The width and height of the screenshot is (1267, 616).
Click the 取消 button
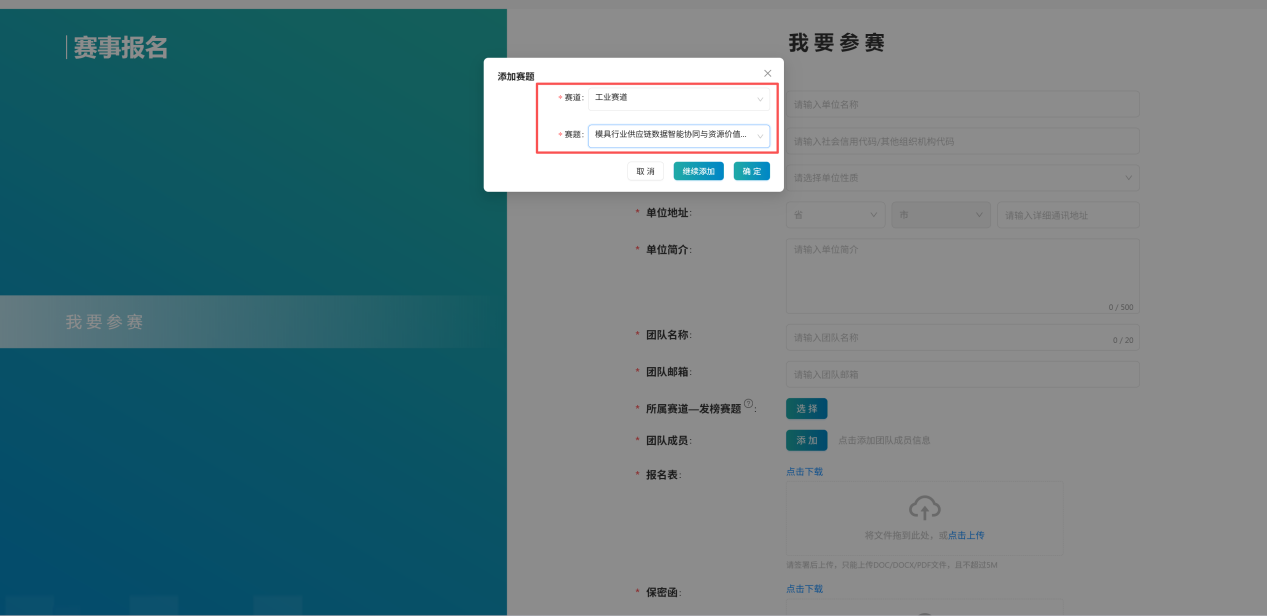pos(645,171)
